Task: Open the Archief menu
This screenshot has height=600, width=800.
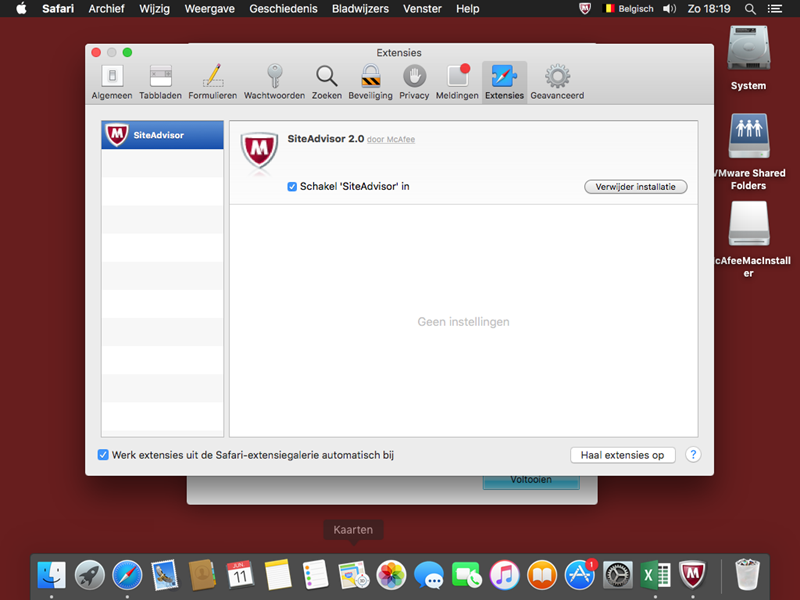Action: pos(106,9)
